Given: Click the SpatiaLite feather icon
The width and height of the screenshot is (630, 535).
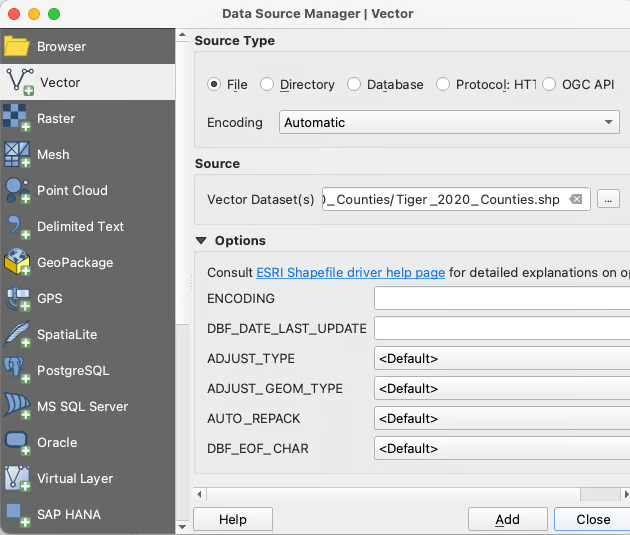Looking at the screenshot, I should (x=17, y=334).
